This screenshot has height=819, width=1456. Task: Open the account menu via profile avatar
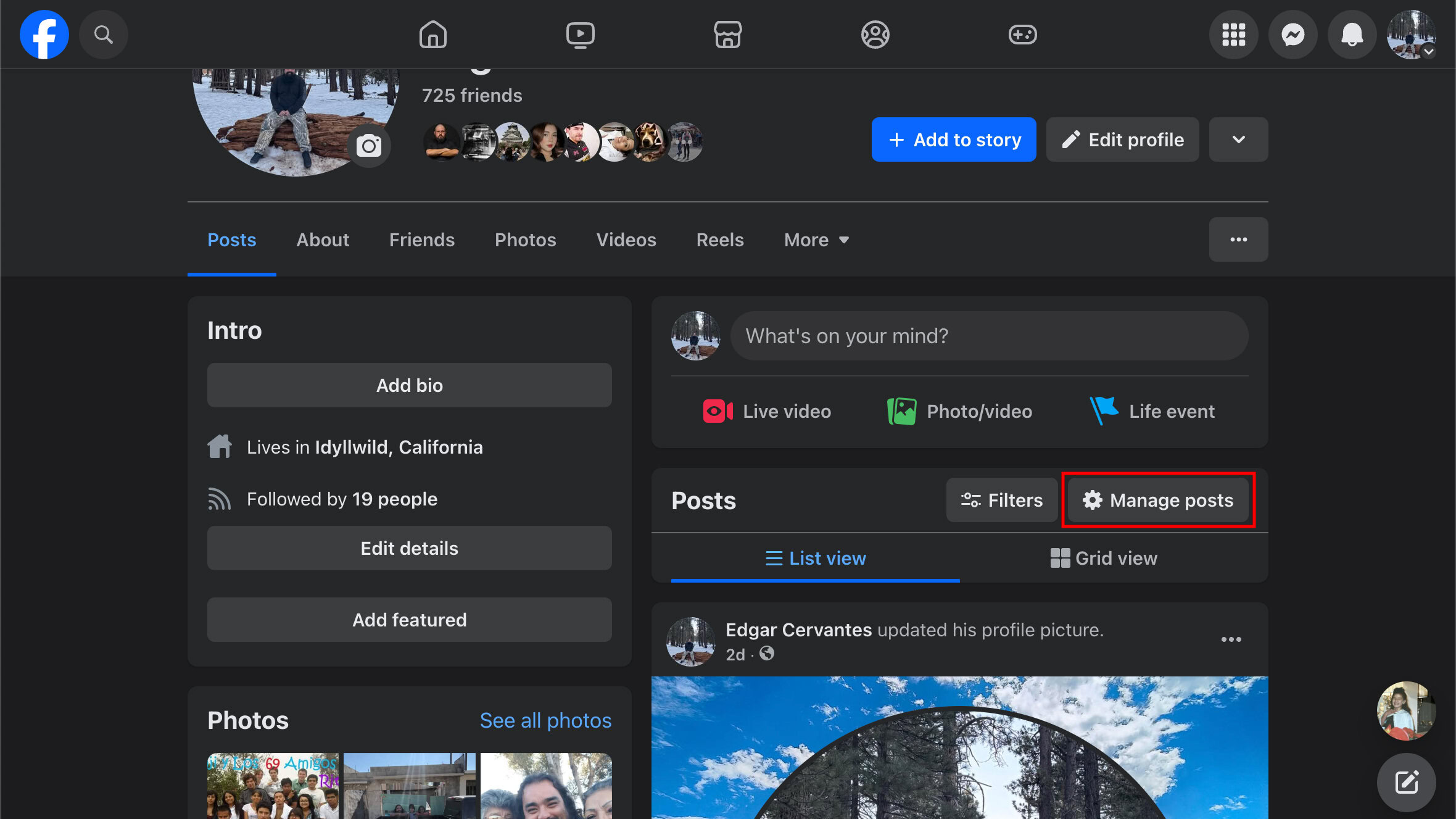click(1410, 35)
